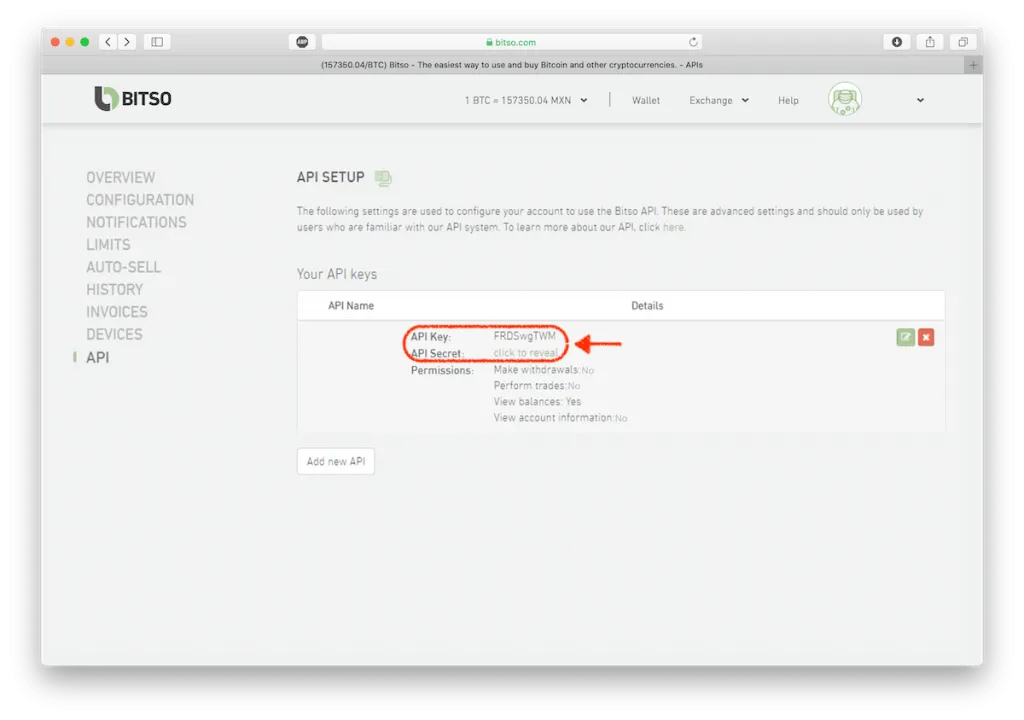Show all tabs overview icon
1024x720 pixels.
tap(963, 42)
